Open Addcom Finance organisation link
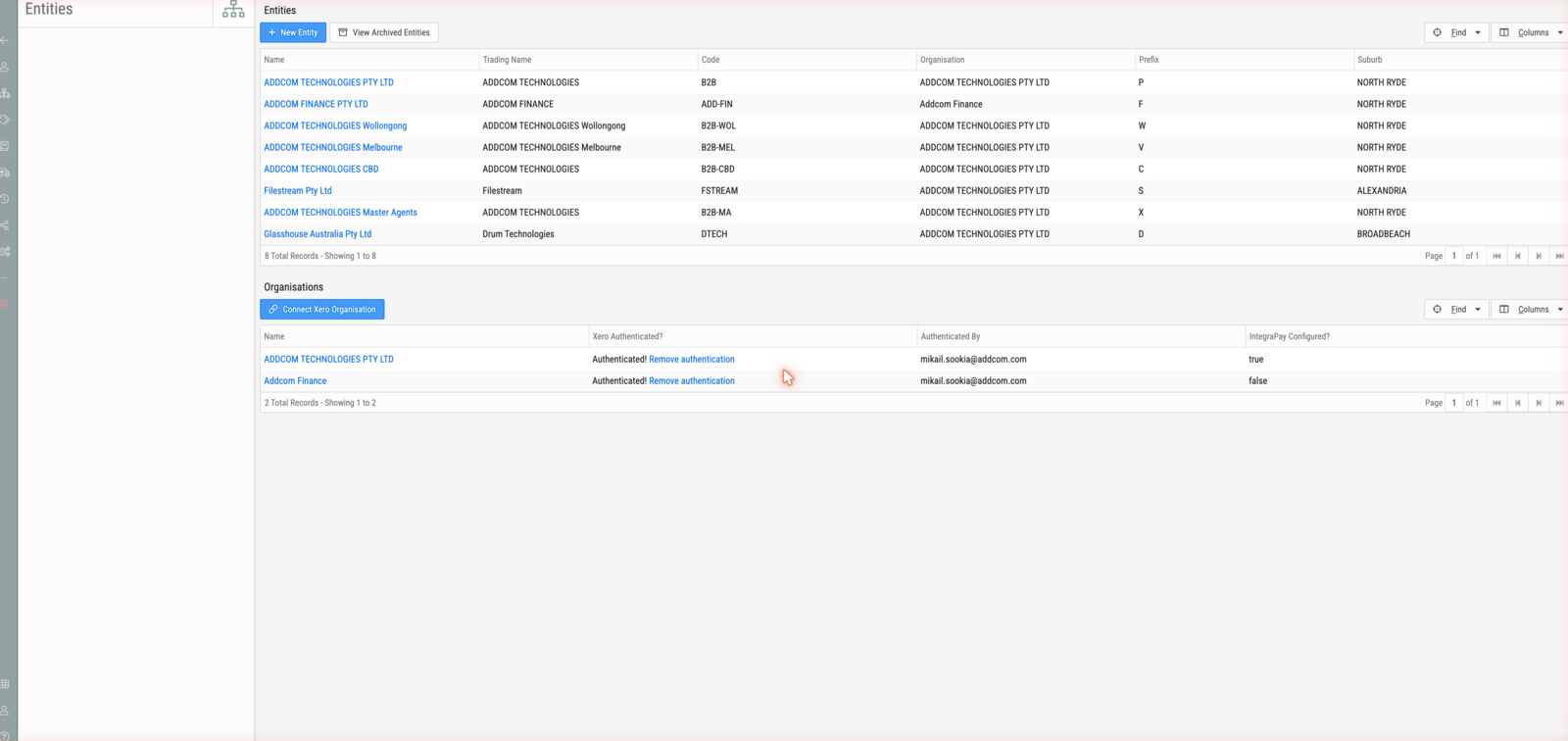1568x741 pixels. point(295,380)
